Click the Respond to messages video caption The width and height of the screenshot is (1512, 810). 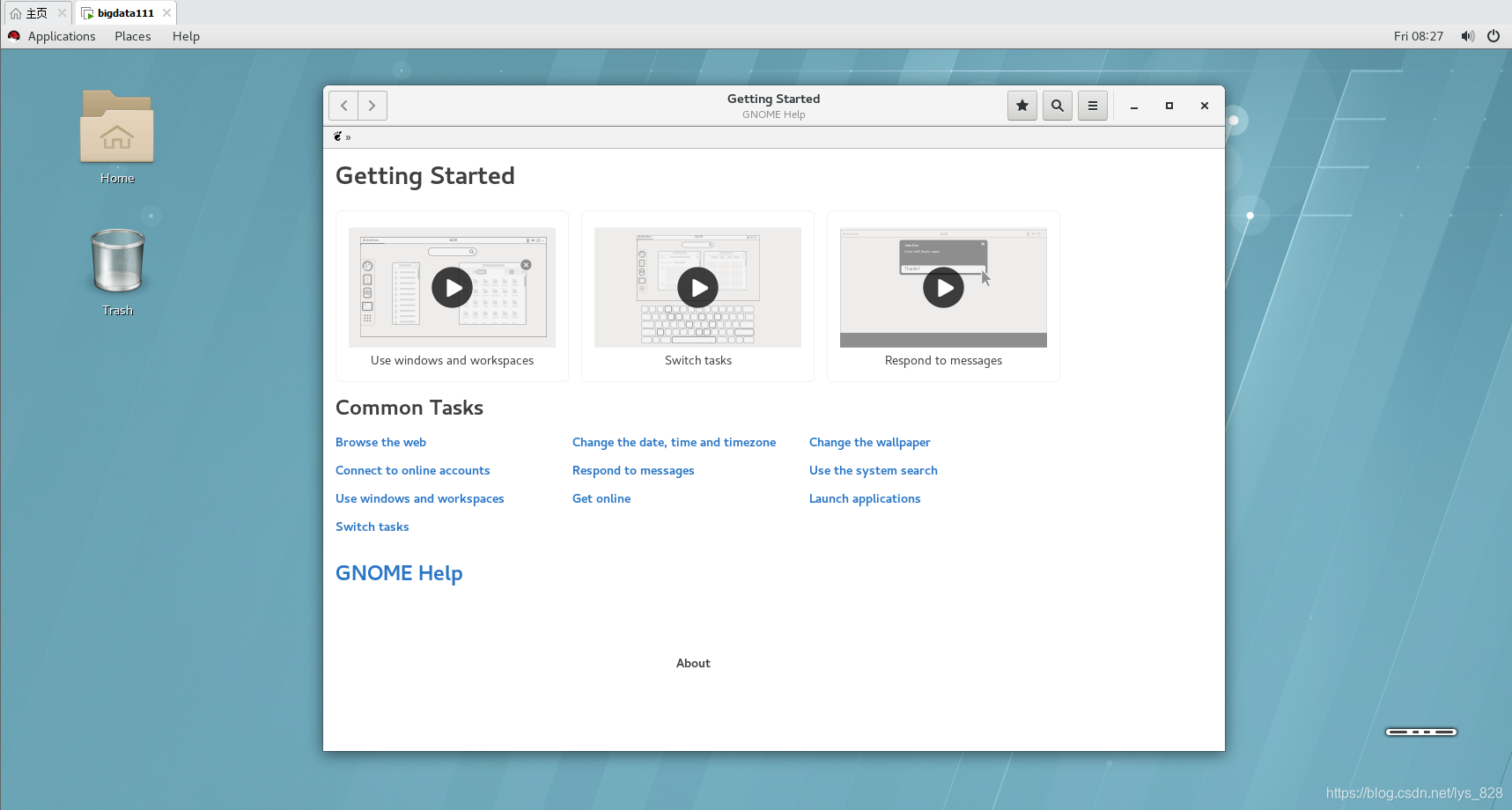[x=943, y=360]
